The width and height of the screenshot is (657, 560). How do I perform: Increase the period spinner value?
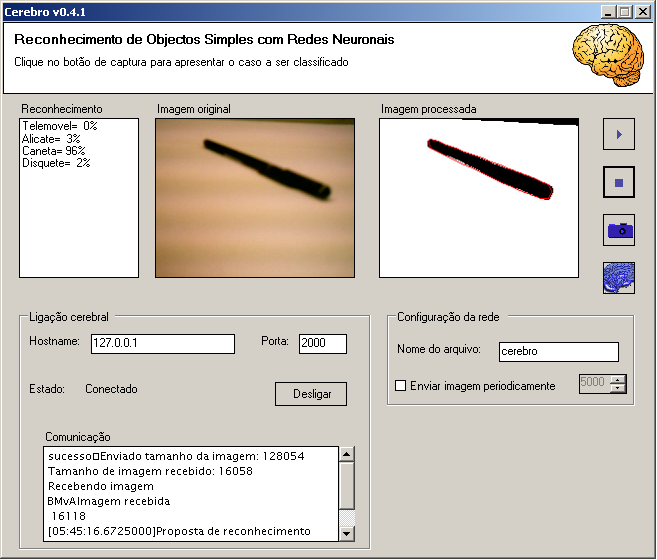tap(618, 380)
